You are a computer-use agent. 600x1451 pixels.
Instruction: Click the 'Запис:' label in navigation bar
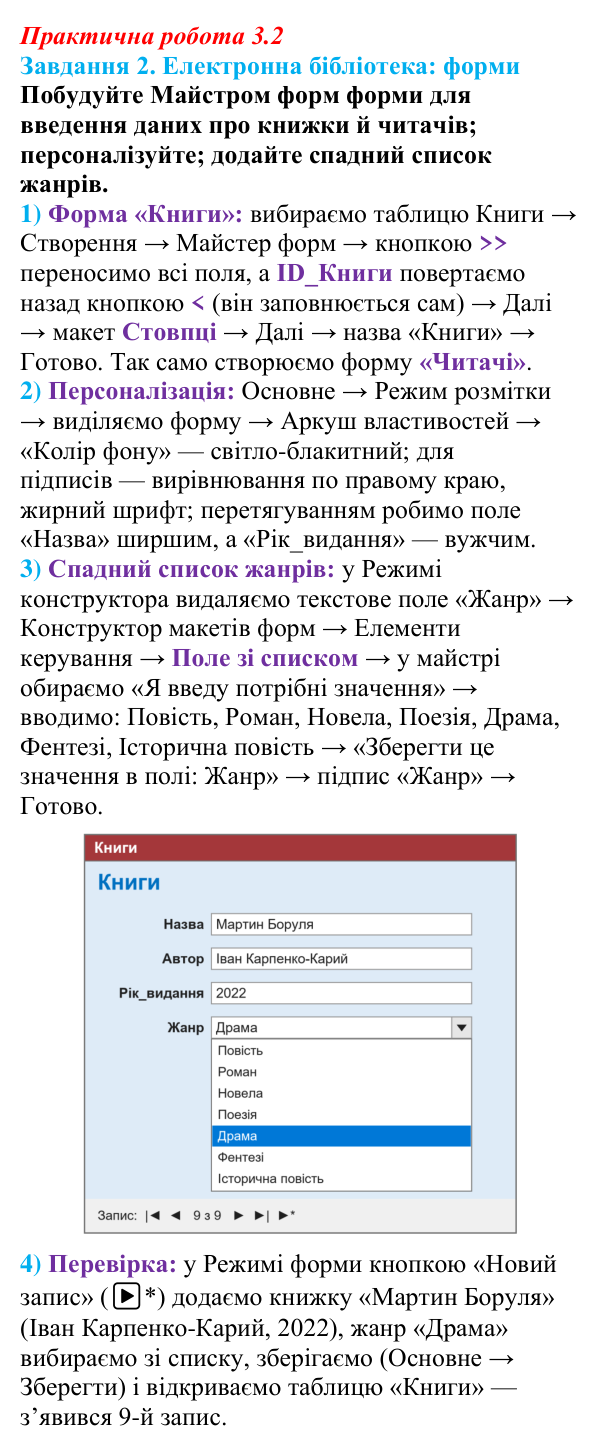click(117, 1216)
